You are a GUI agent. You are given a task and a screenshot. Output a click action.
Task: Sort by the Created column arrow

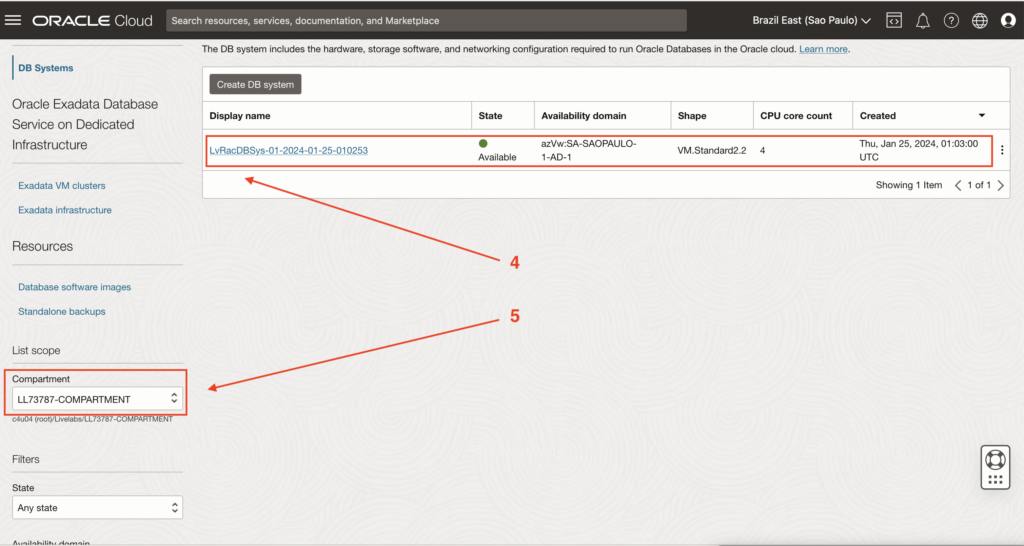(x=981, y=116)
